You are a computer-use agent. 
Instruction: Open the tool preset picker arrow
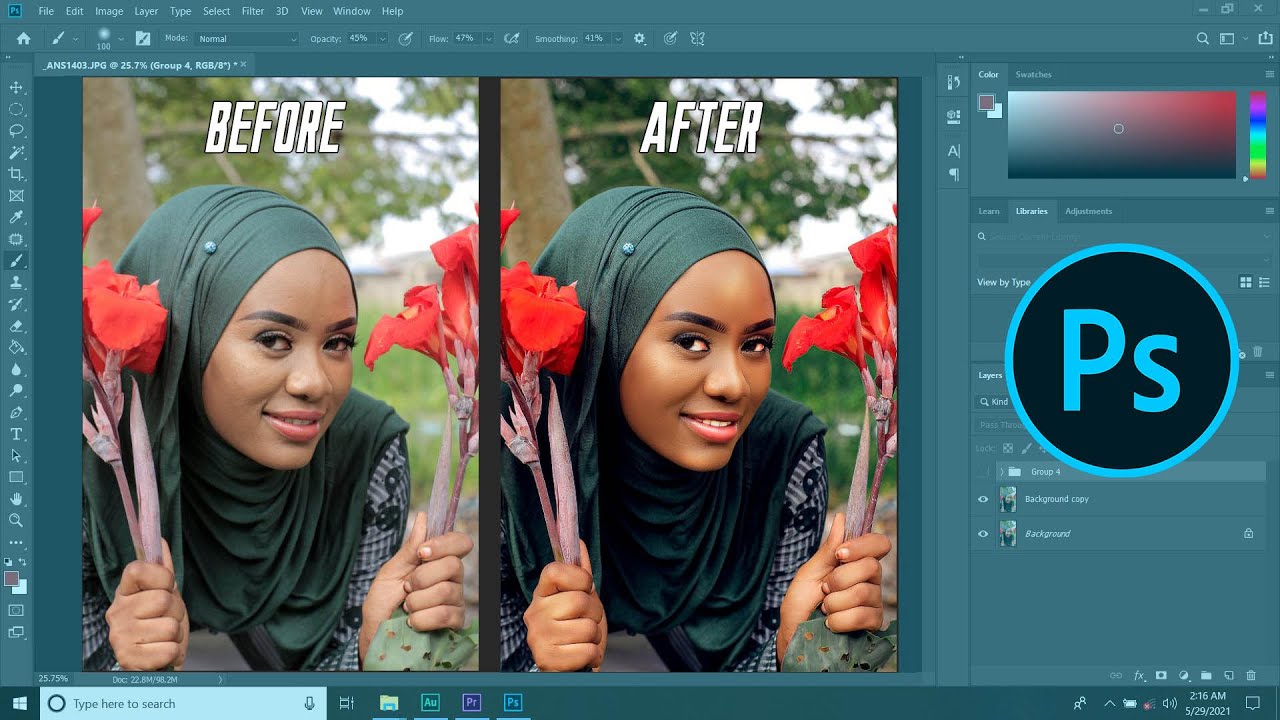[x=75, y=39]
